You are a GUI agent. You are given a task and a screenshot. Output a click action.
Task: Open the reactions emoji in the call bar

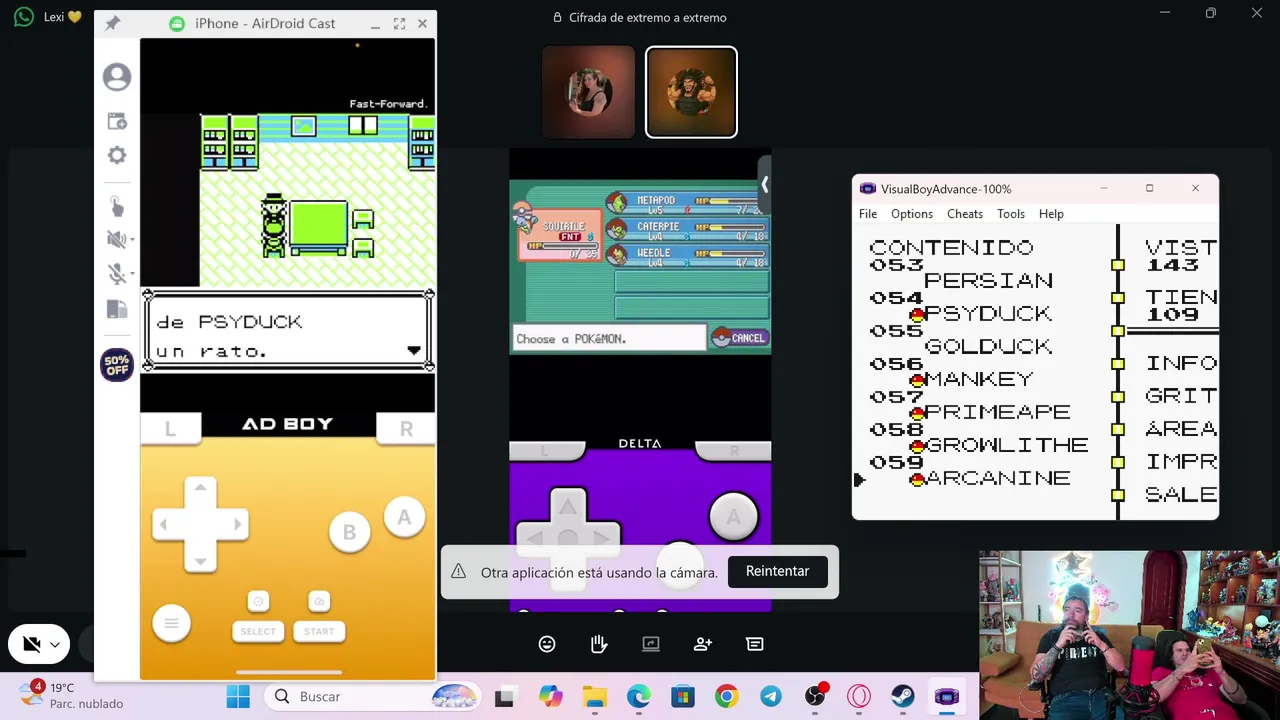(x=547, y=644)
